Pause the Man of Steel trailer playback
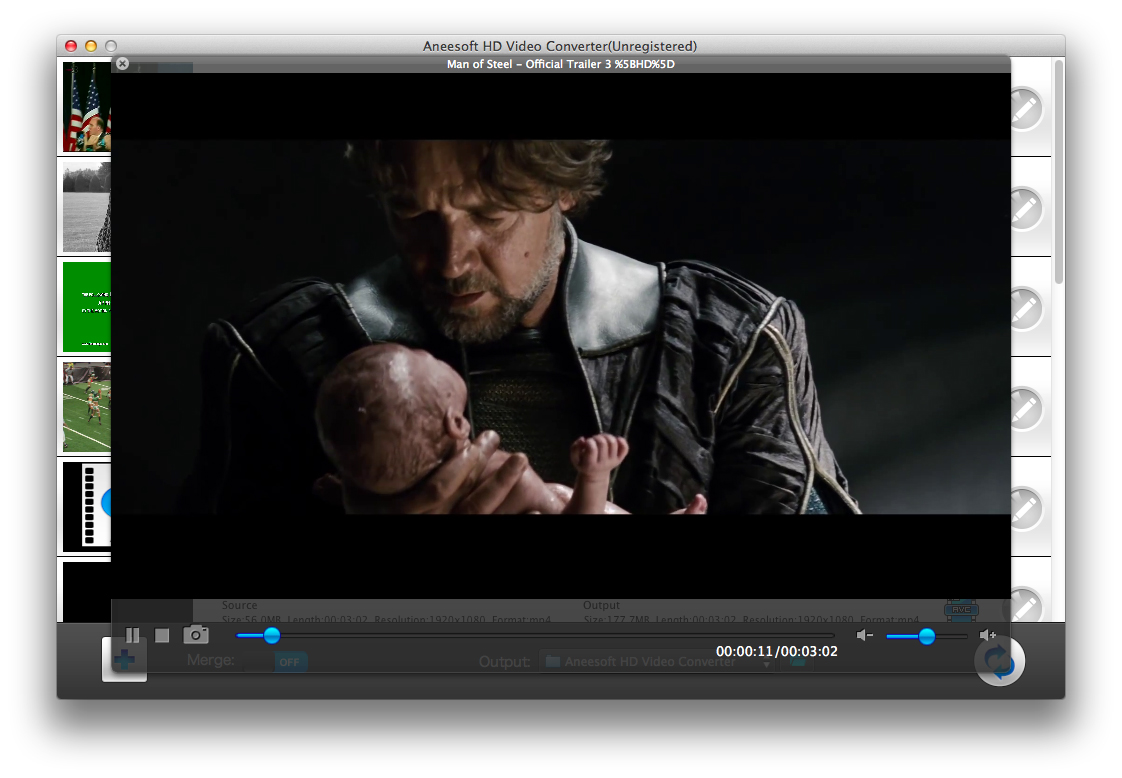This screenshot has height=778, width=1122. [132, 636]
